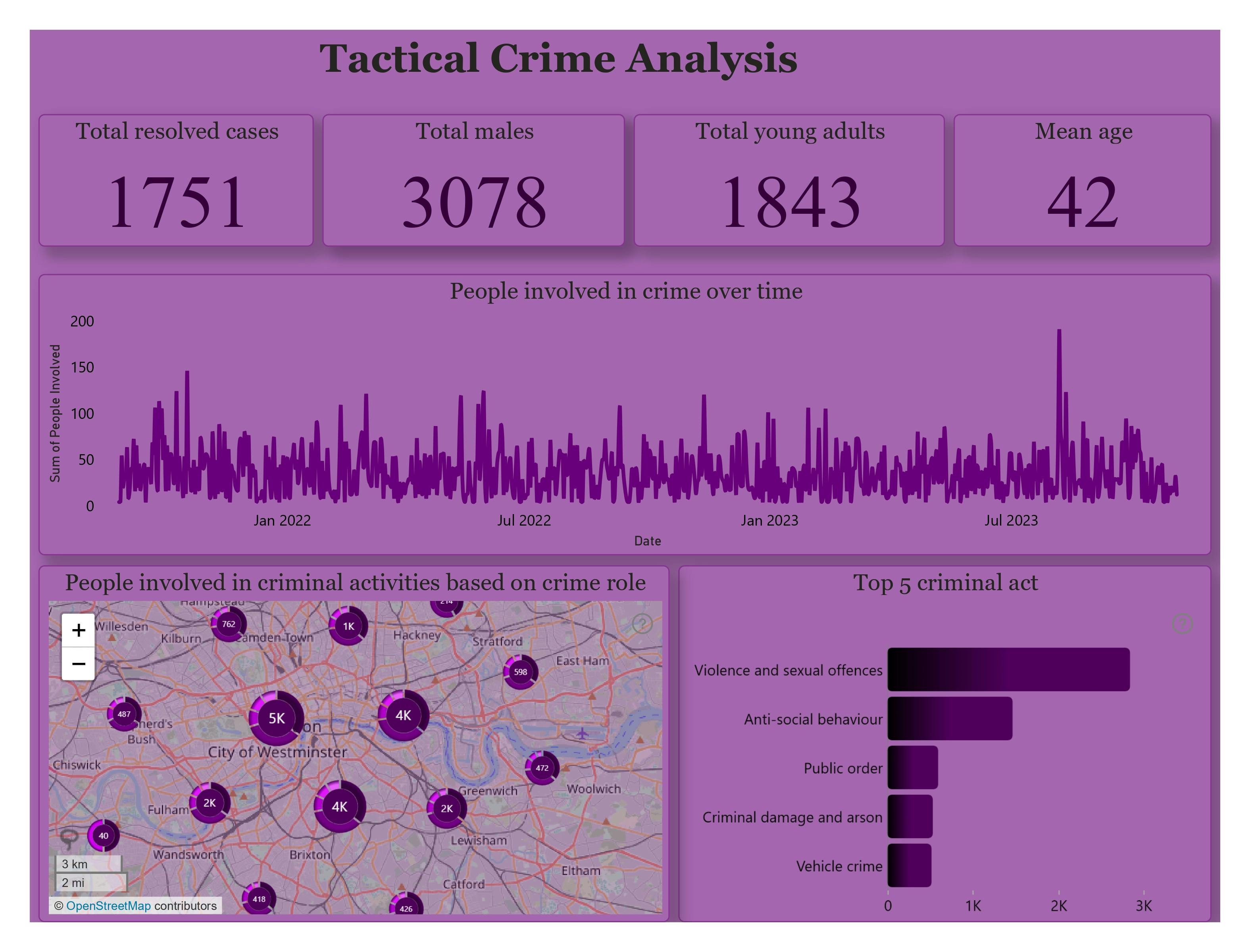The height and width of the screenshot is (952, 1250).
Task: Select the 5K cluster over City of Westminster
Action: [277, 718]
